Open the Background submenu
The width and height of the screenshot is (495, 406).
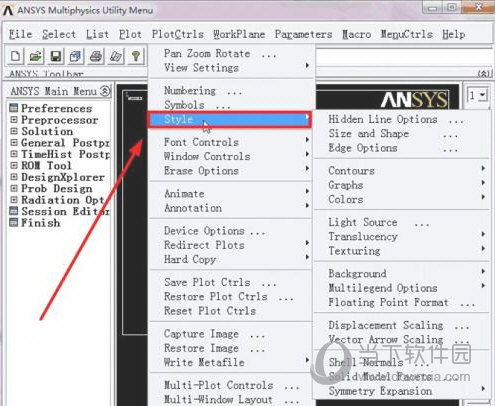tap(402, 273)
